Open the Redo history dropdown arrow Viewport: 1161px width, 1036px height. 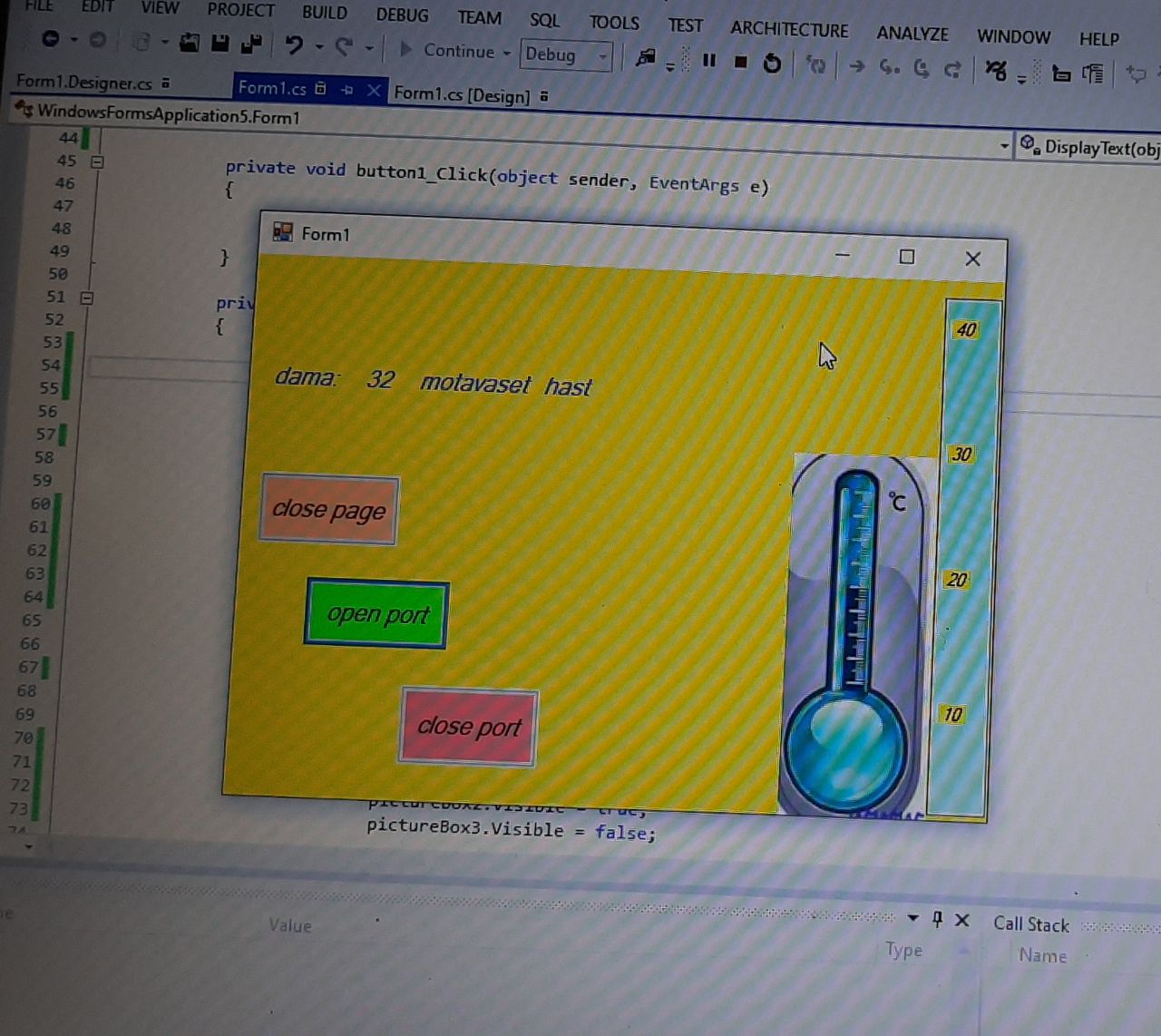(368, 48)
